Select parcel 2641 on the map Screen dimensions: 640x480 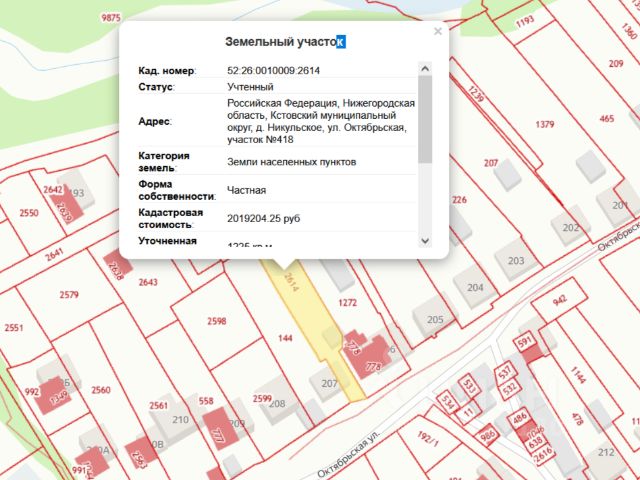pos(54,255)
